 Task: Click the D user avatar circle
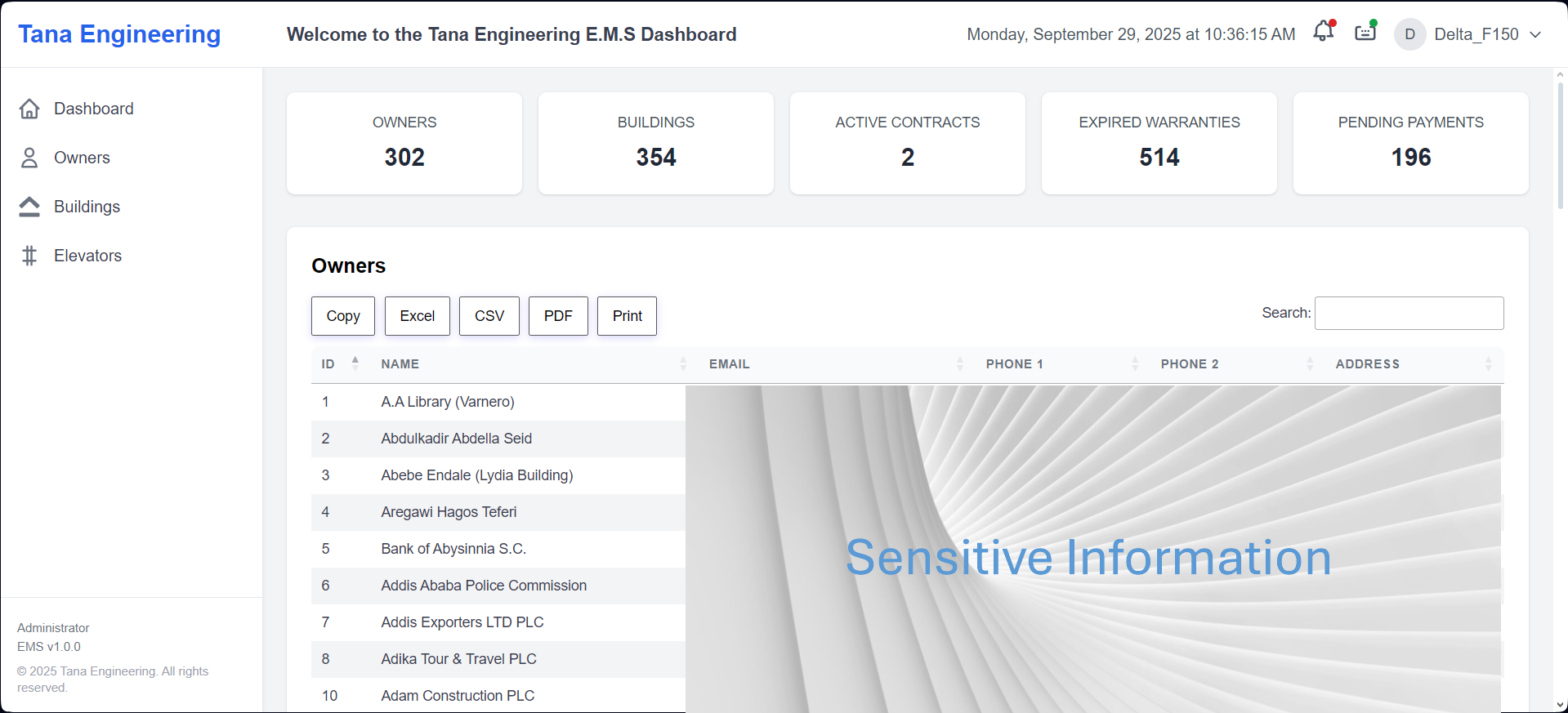click(x=1409, y=34)
